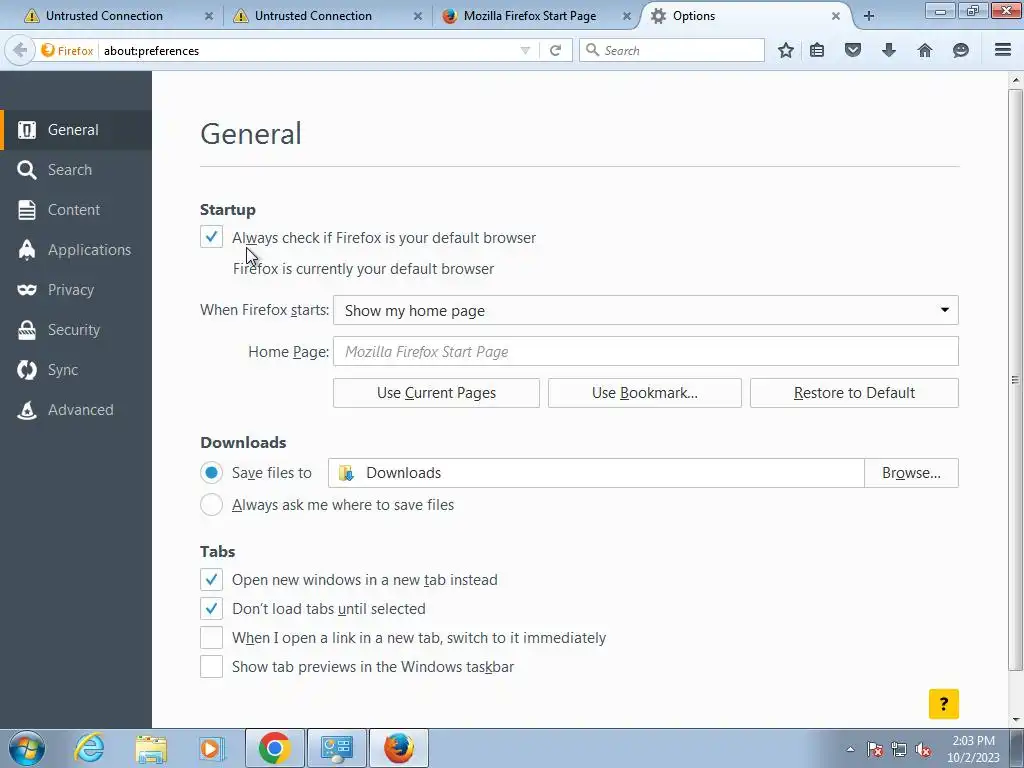Click the yellow help question mark icon
1024x768 pixels.
(944, 704)
